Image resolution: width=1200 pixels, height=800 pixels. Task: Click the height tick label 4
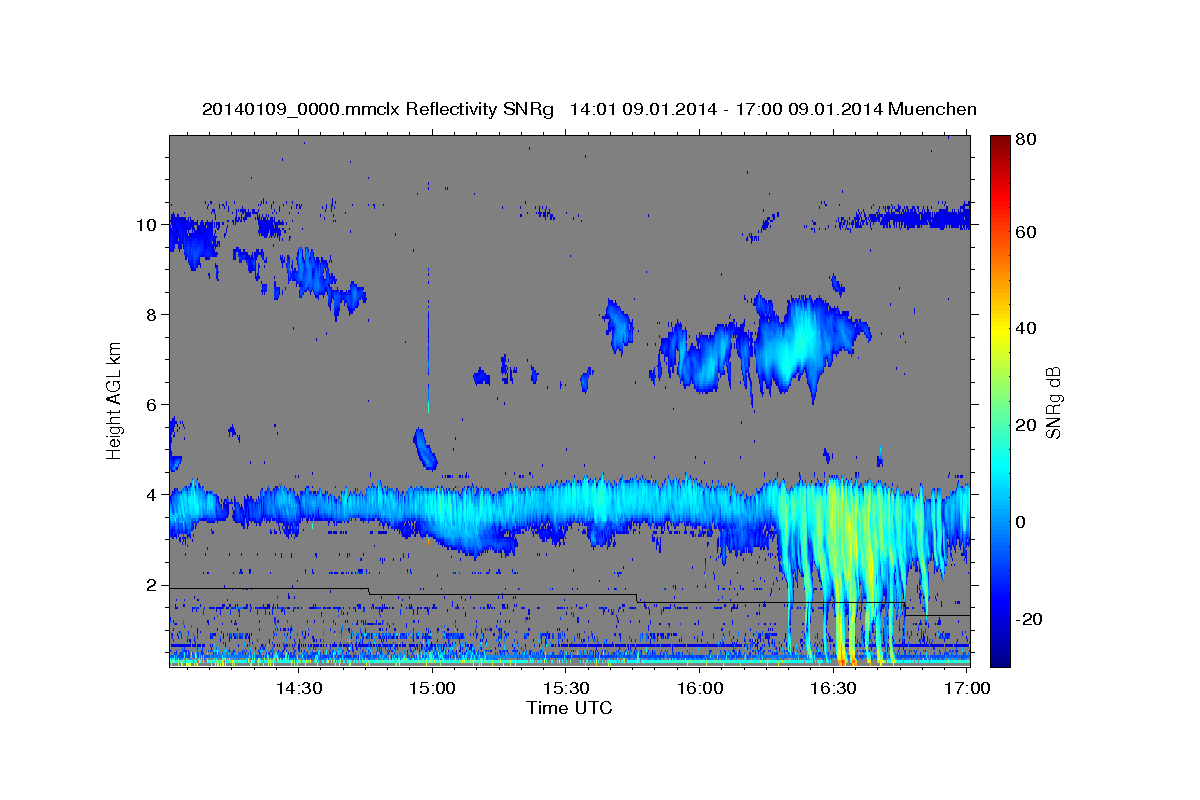[x=150, y=495]
